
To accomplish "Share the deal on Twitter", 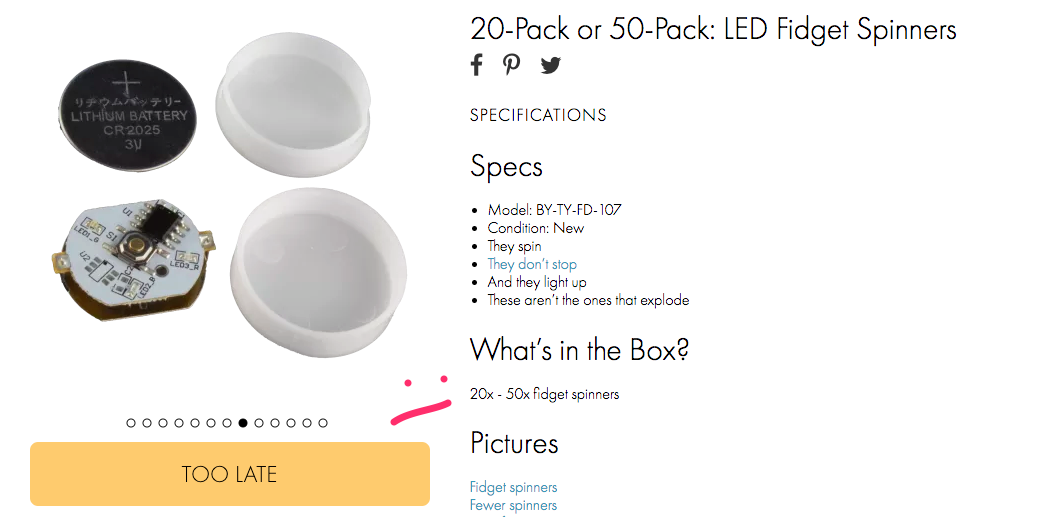I will (x=551, y=66).
